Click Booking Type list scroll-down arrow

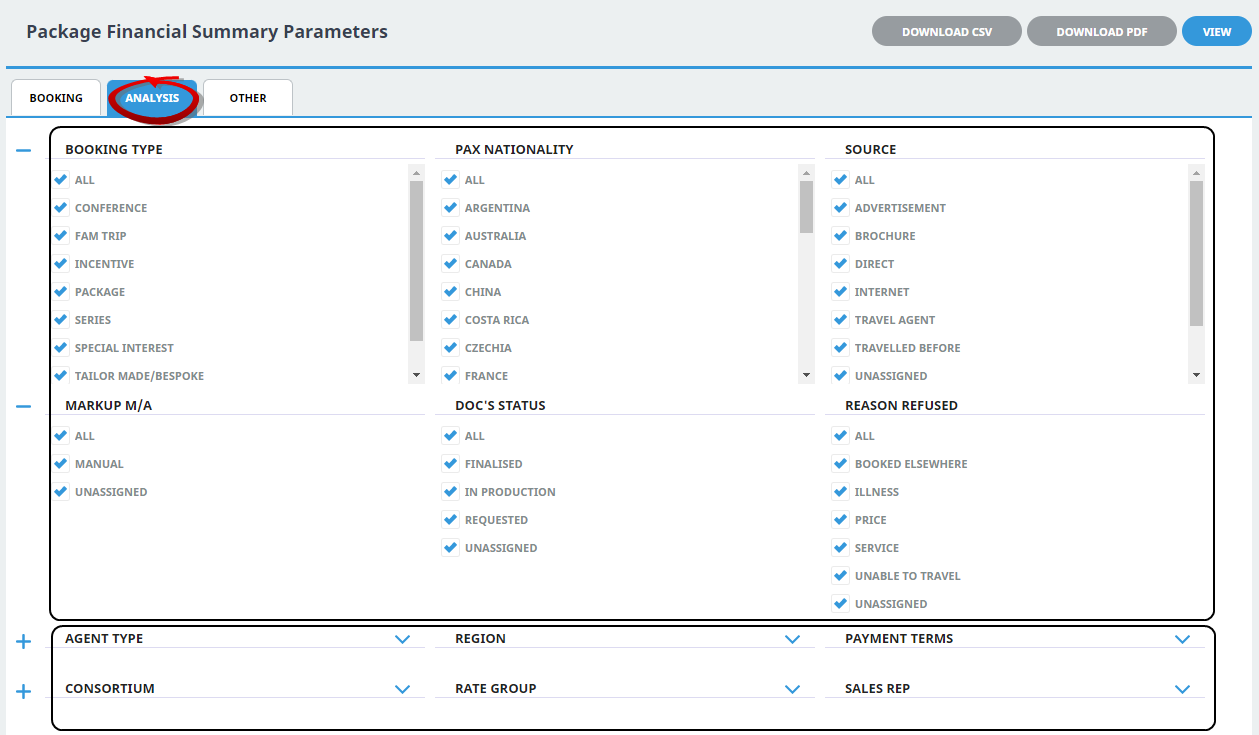(417, 375)
